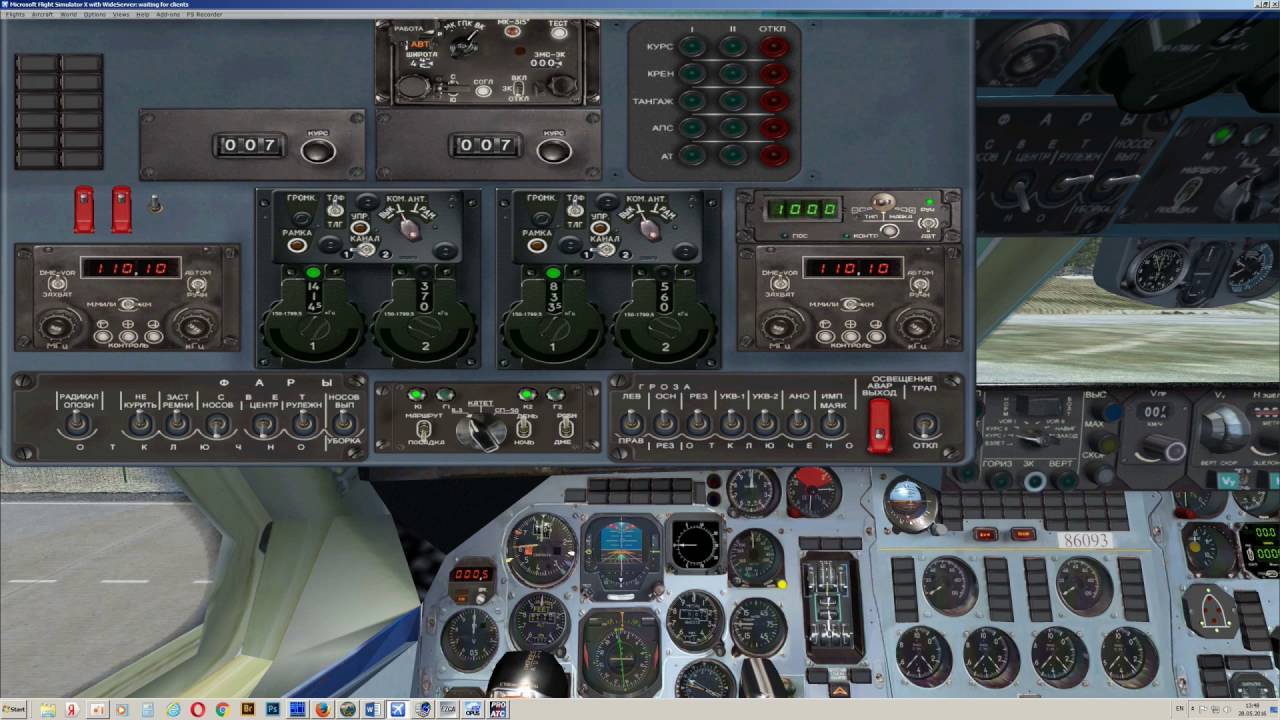Push the right КУРС button beside 007
This screenshot has height=720, width=1280.
pyautogui.click(x=554, y=151)
